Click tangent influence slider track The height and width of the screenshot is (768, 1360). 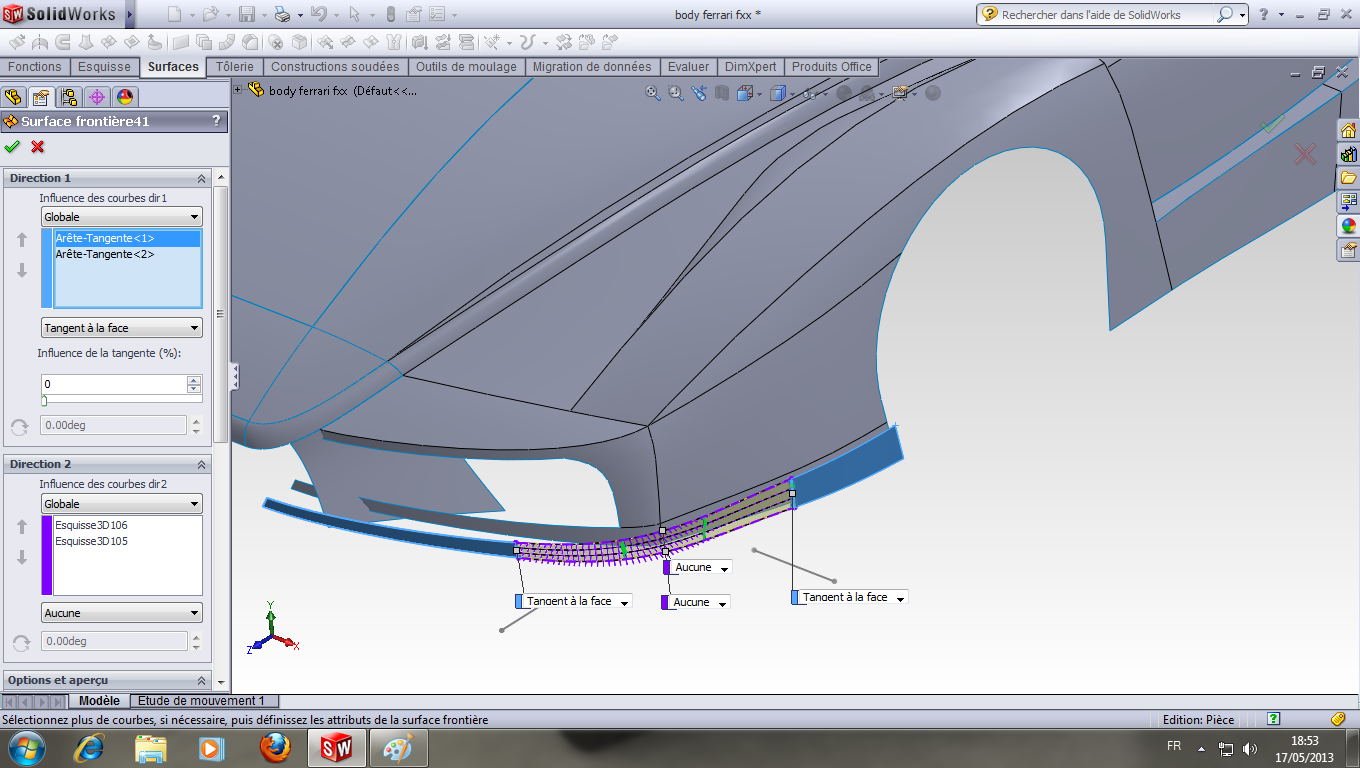tap(122, 400)
